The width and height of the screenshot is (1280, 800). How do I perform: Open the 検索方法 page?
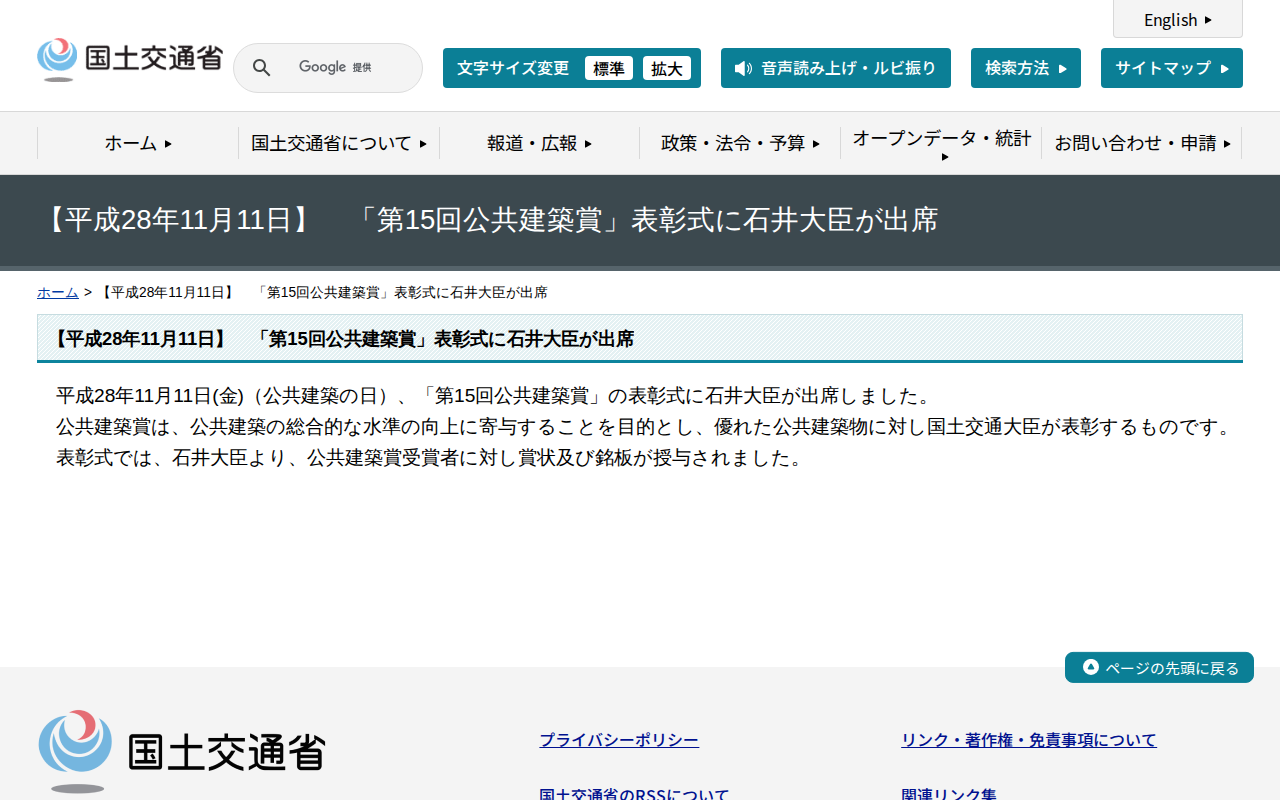point(1026,68)
